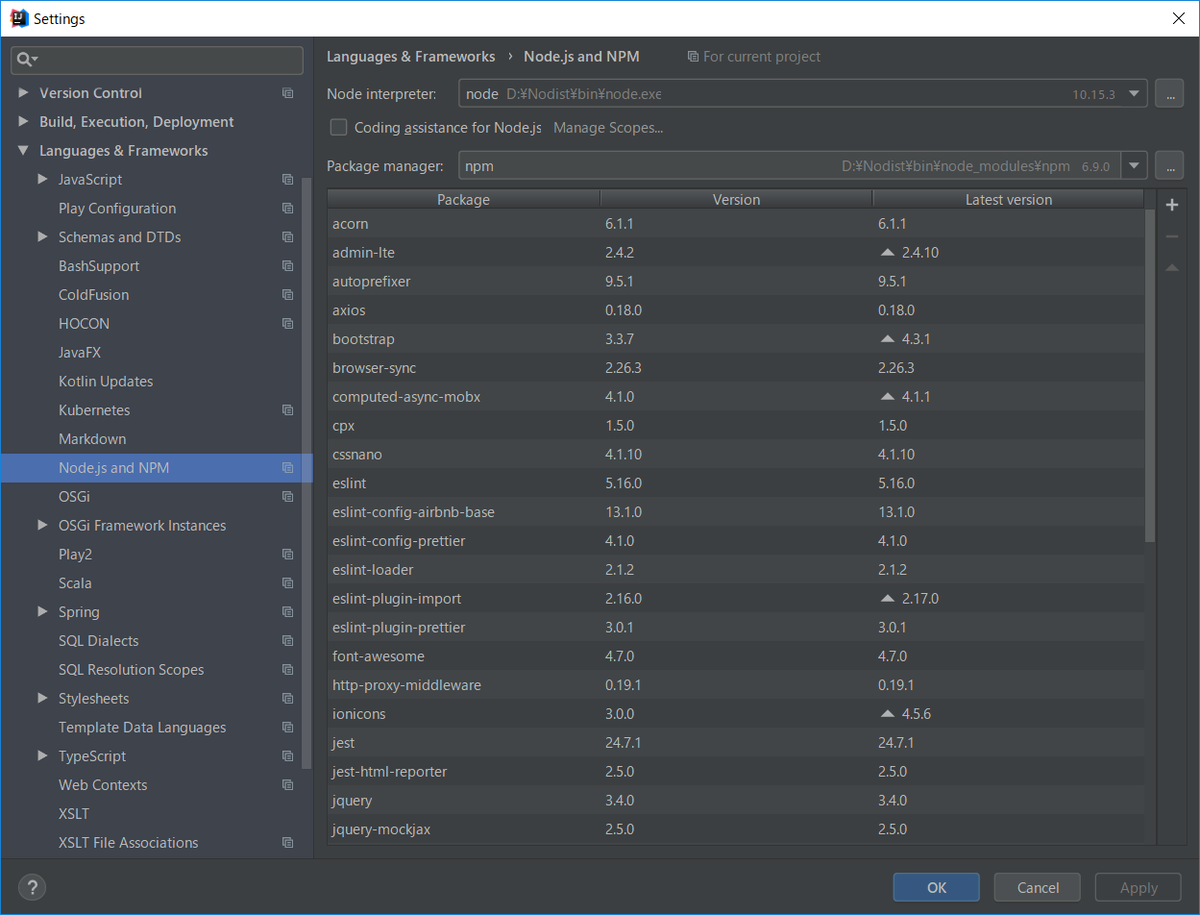
Task: Click the upgrade package arrow icon
Action: point(1172,267)
